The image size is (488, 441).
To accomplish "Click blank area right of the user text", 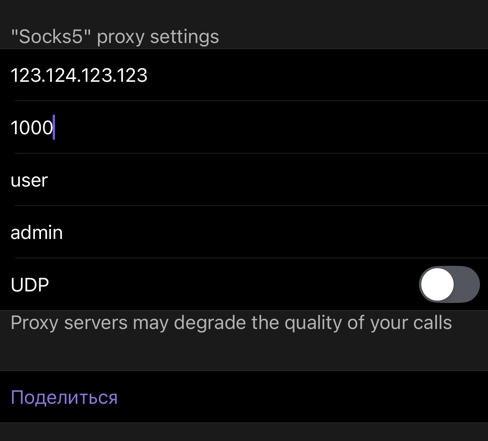I will (267, 180).
